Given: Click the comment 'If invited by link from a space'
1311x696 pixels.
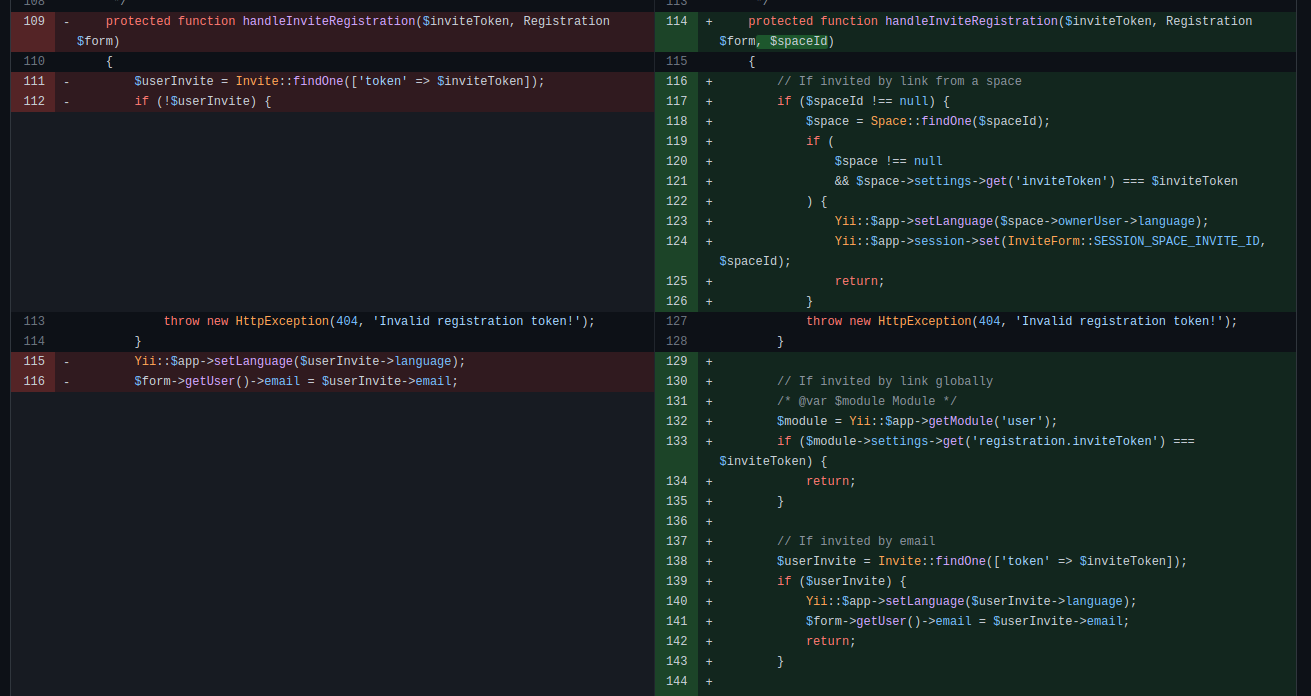Looking at the screenshot, I should pos(885,81).
